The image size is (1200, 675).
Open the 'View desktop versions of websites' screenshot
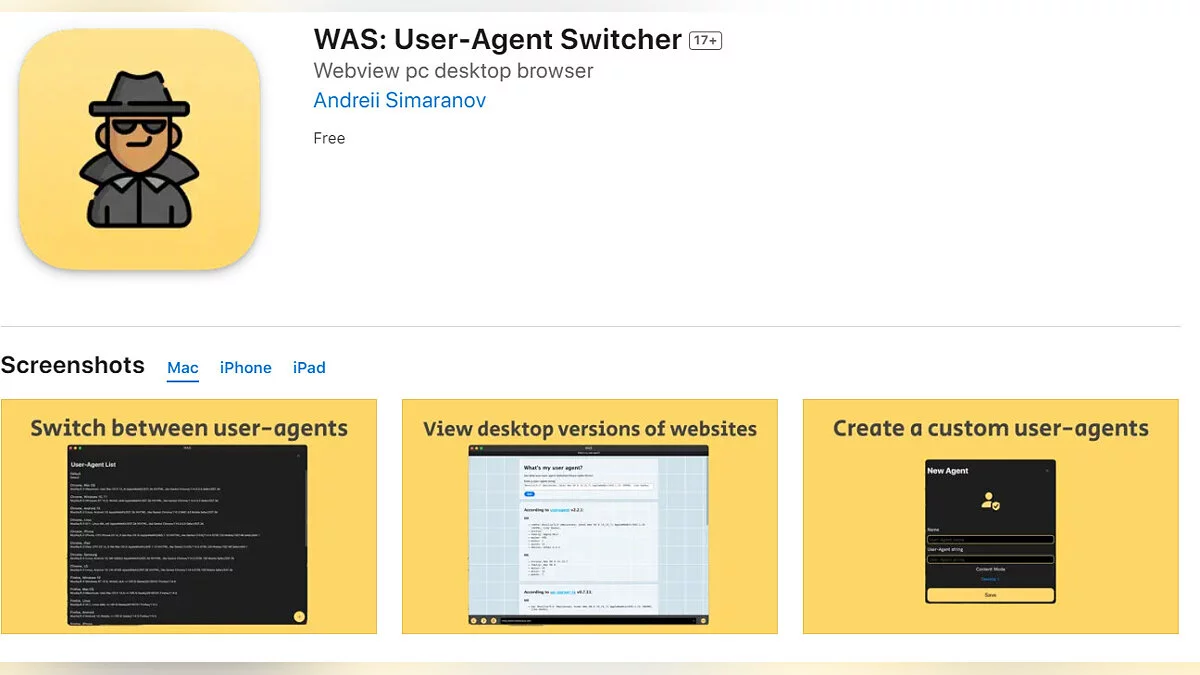point(590,516)
